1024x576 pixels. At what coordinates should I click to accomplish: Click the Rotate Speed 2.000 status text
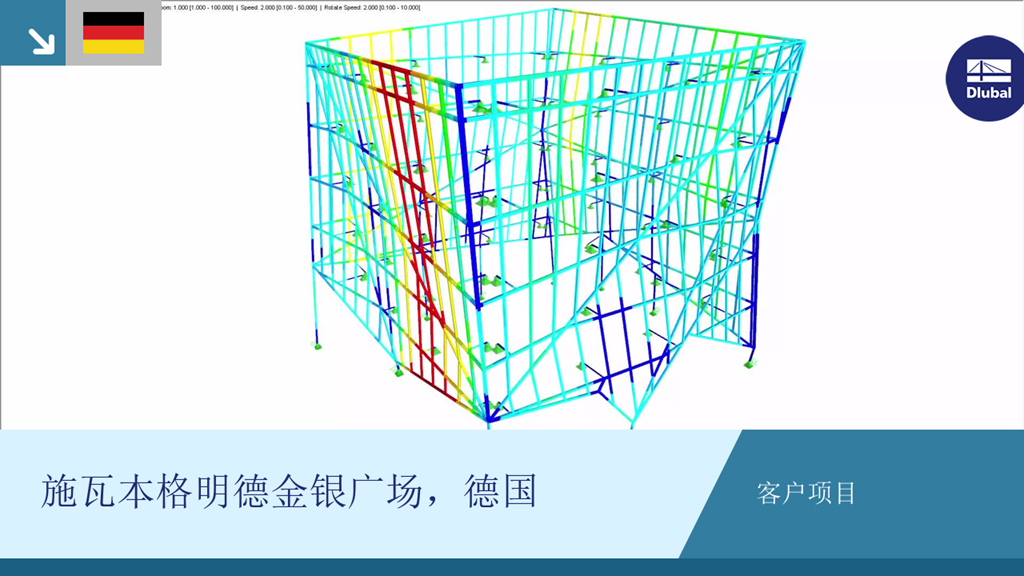(372, 8)
